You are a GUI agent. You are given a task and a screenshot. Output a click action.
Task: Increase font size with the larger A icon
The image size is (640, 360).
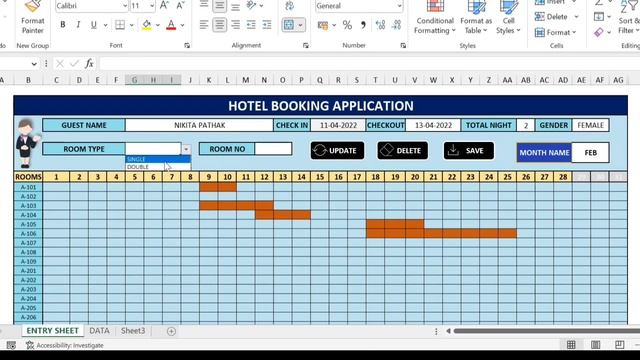tap(164, 6)
